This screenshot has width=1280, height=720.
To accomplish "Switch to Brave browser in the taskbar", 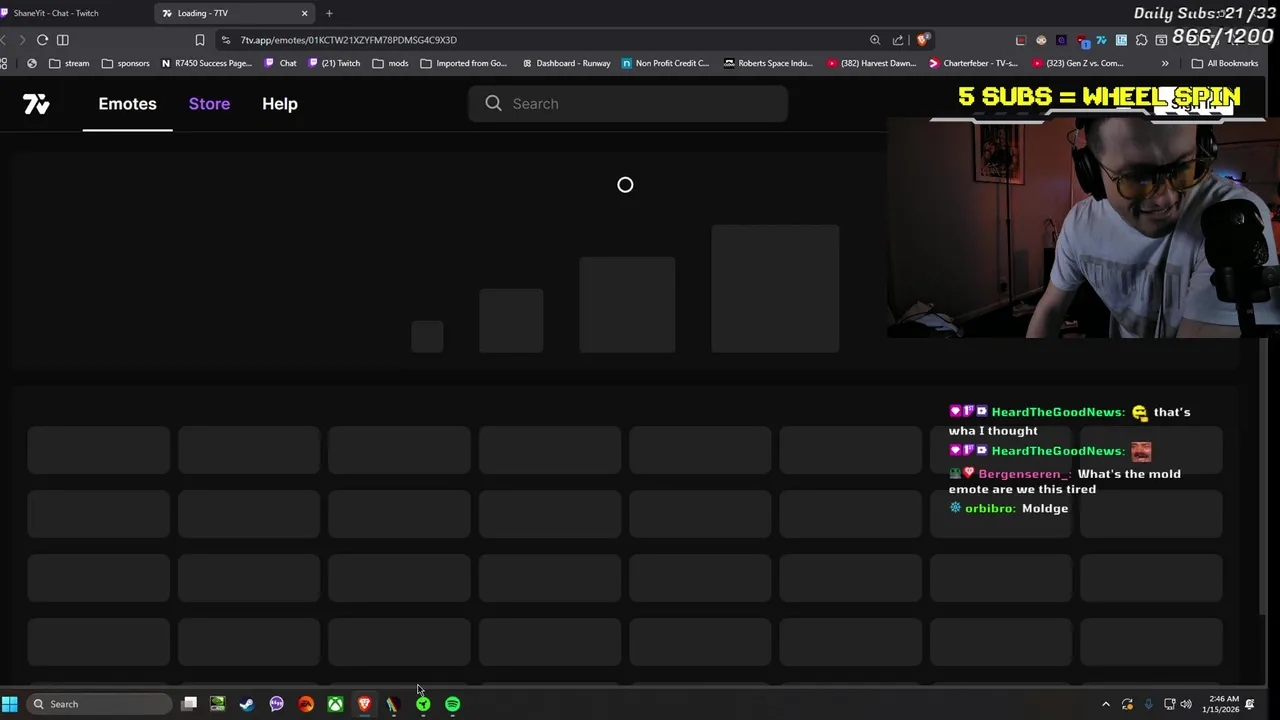I will pyautogui.click(x=364, y=704).
